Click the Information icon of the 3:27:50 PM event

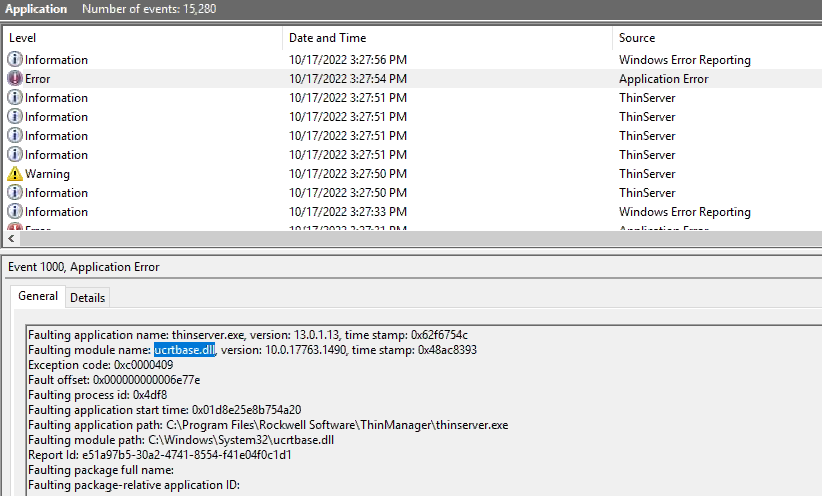15,193
